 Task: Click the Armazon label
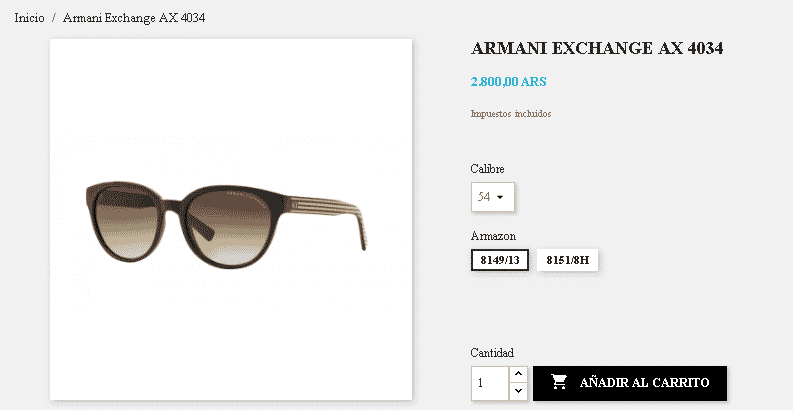coord(493,236)
